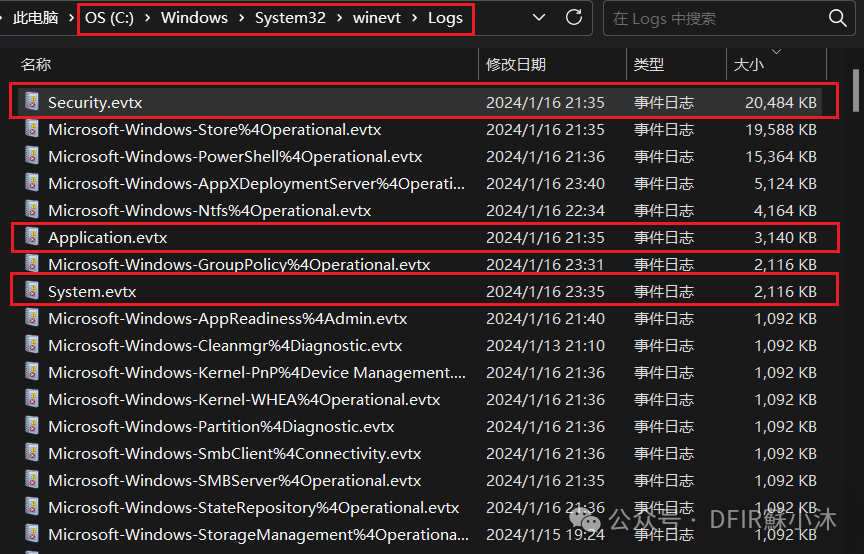
Task: Expand the chevron after Windows breadcrumb
Action: 241,18
